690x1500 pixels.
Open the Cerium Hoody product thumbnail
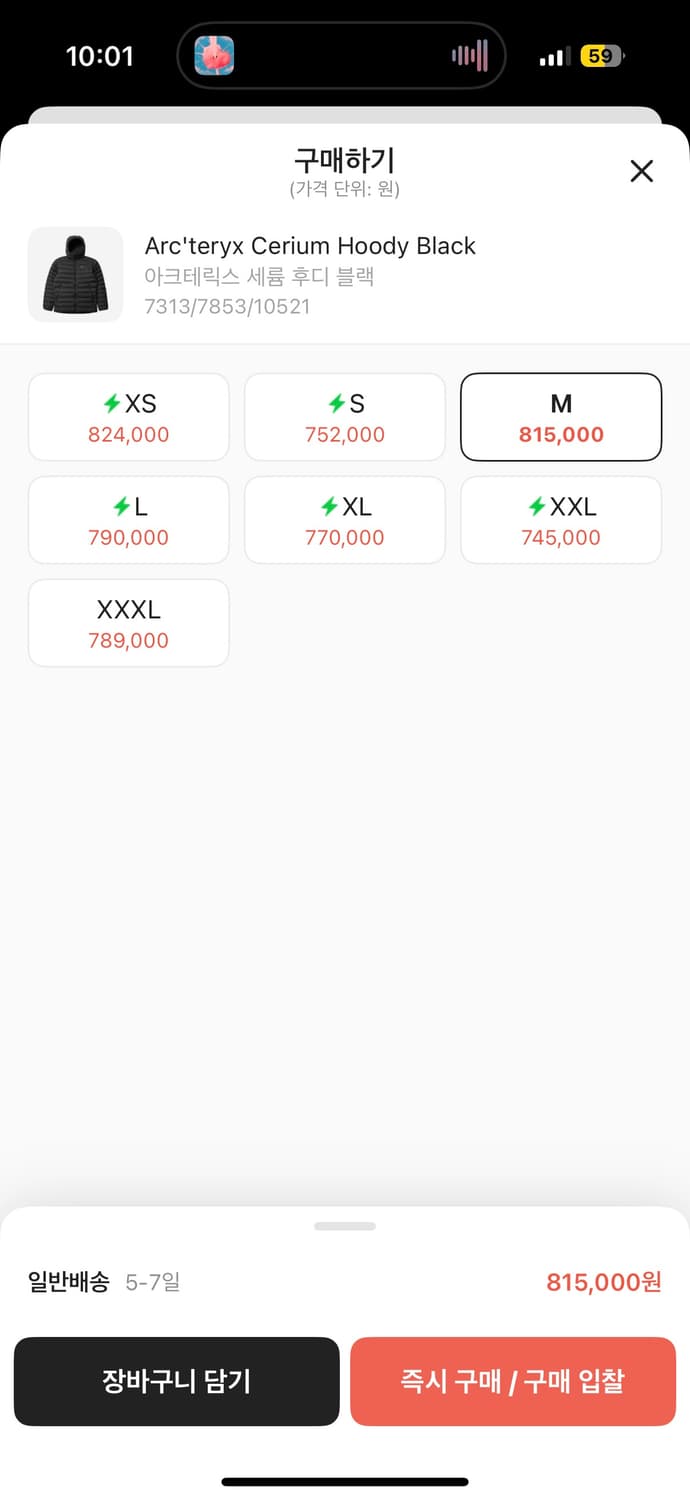(x=75, y=275)
